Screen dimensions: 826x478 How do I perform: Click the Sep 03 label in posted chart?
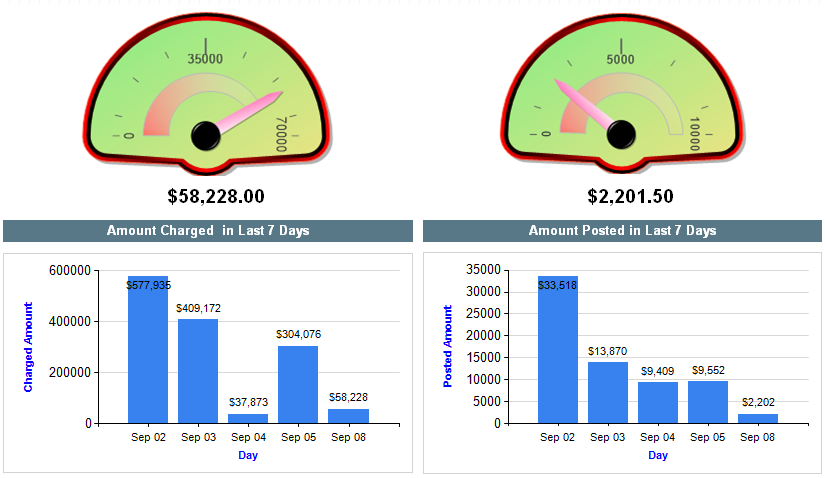coord(607,437)
